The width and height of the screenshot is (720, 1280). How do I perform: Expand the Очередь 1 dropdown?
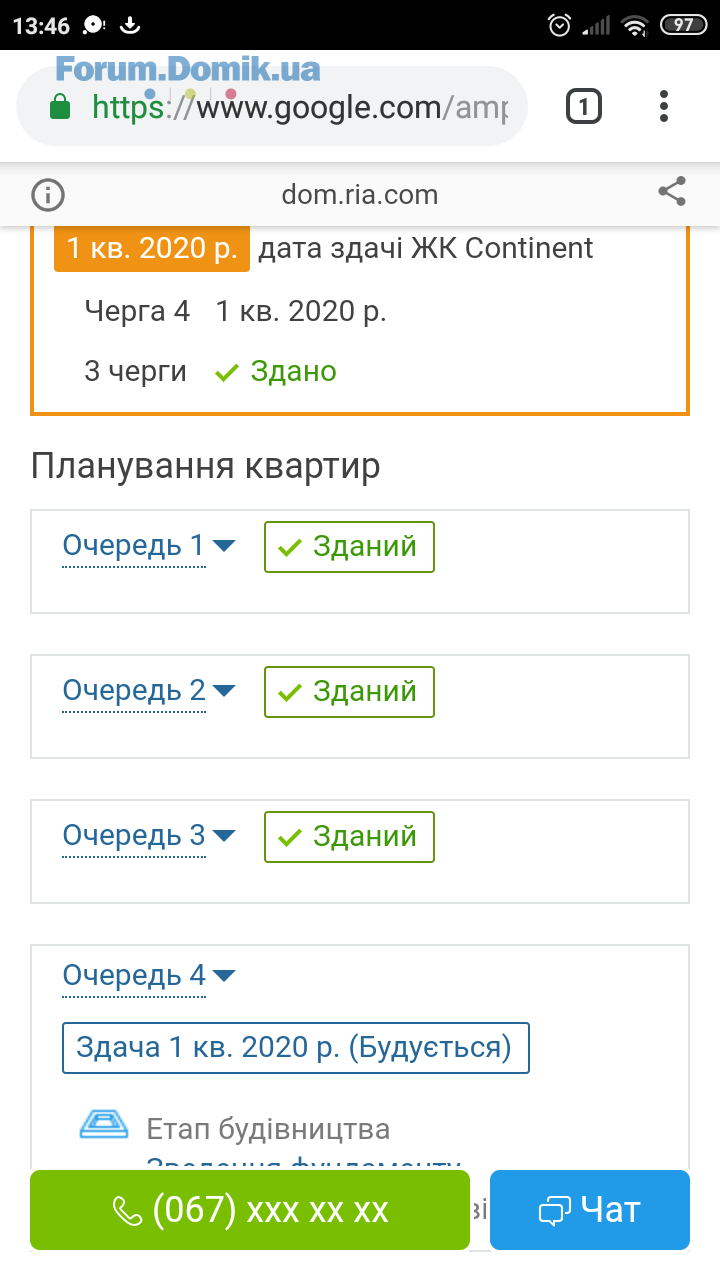pos(149,546)
